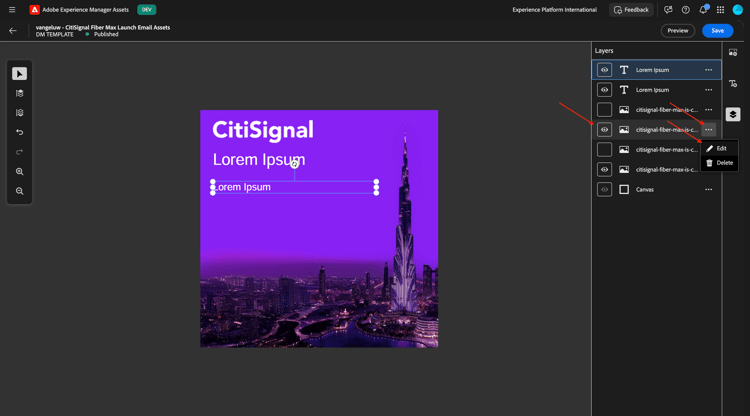Open the add text panel icon
This screenshot has width=750, height=416.
pos(733,84)
